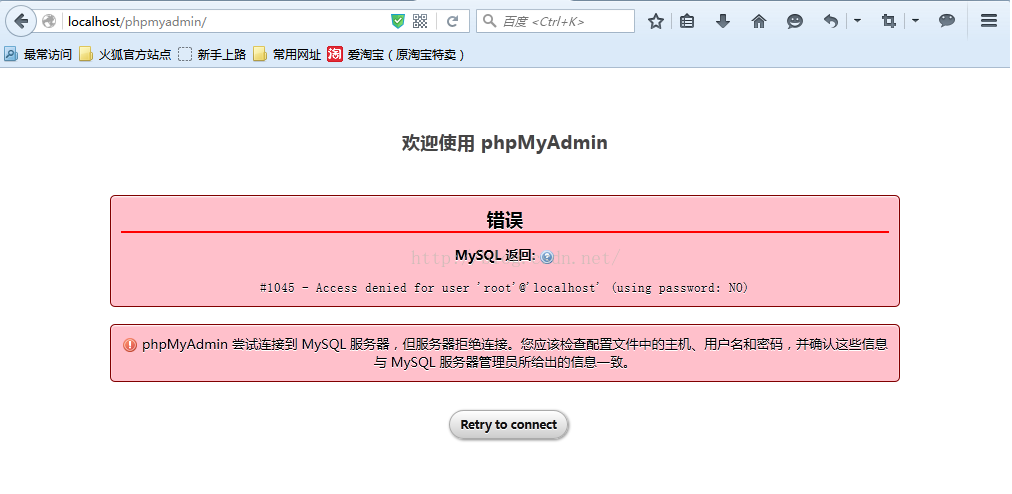Open the 常用网址 bookmark folder

pyautogui.click(x=287, y=55)
